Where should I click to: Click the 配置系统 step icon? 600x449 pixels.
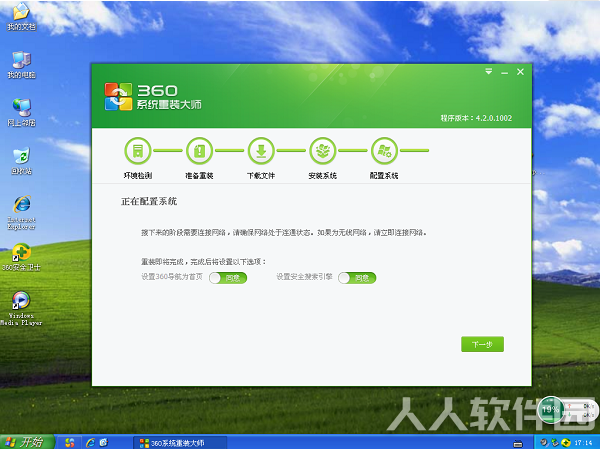(384, 151)
